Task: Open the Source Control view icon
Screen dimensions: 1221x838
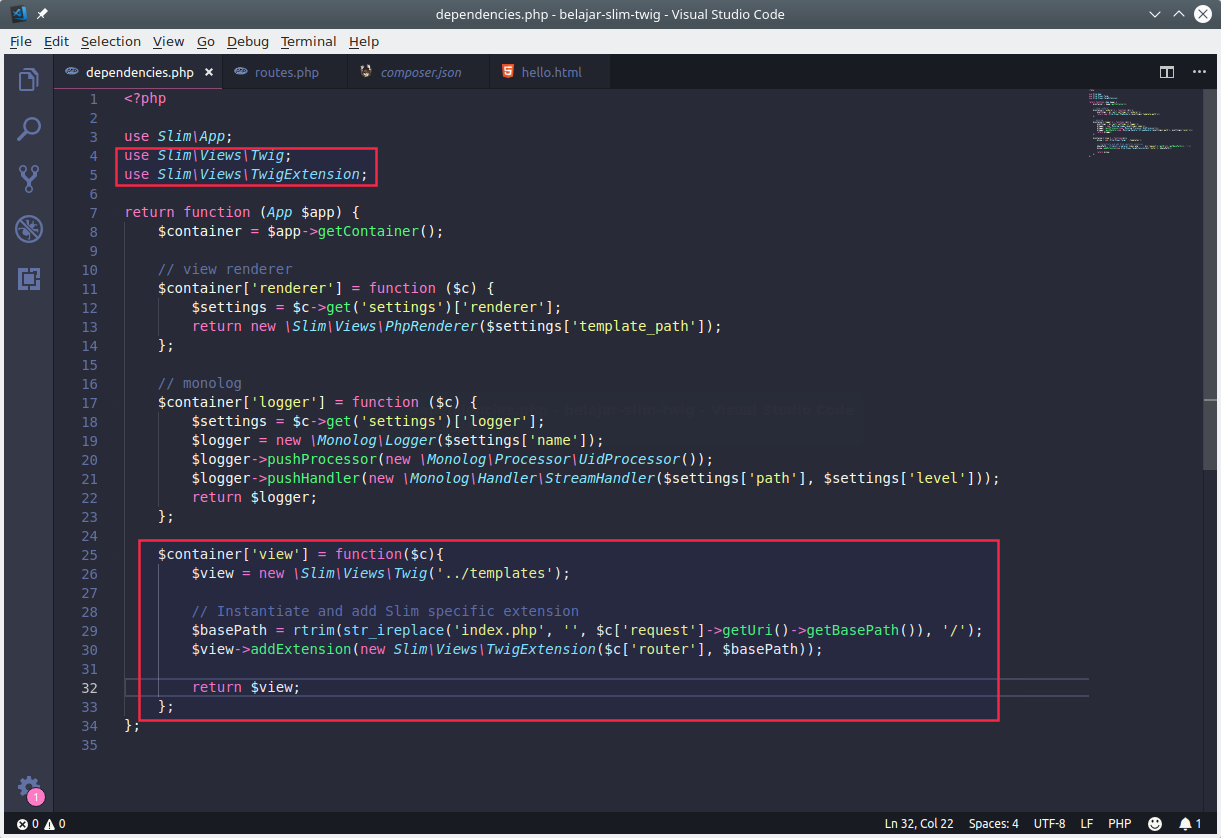Action: (29, 179)
